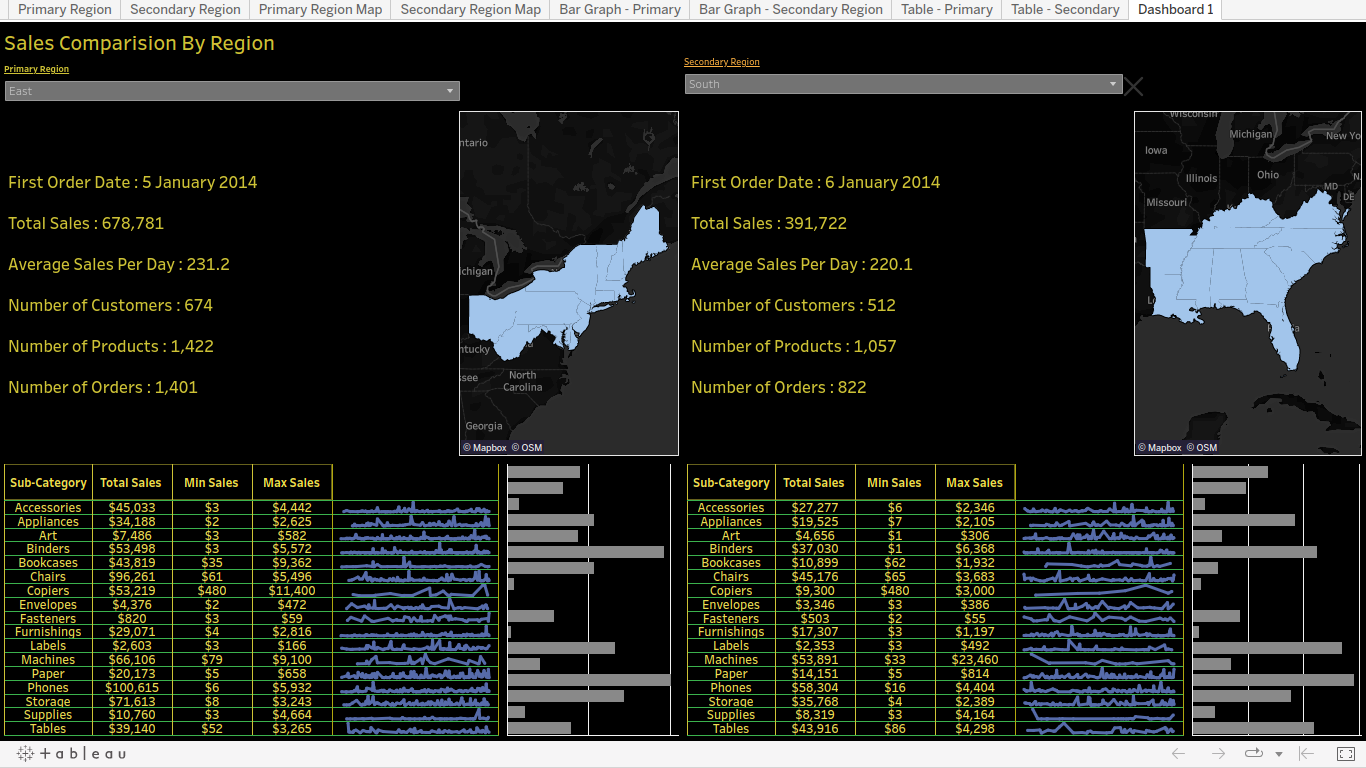This screenshot has width=1366, height=768.
Task: Click the $23,460 Machines max sales cell
Action: (975, 660)
